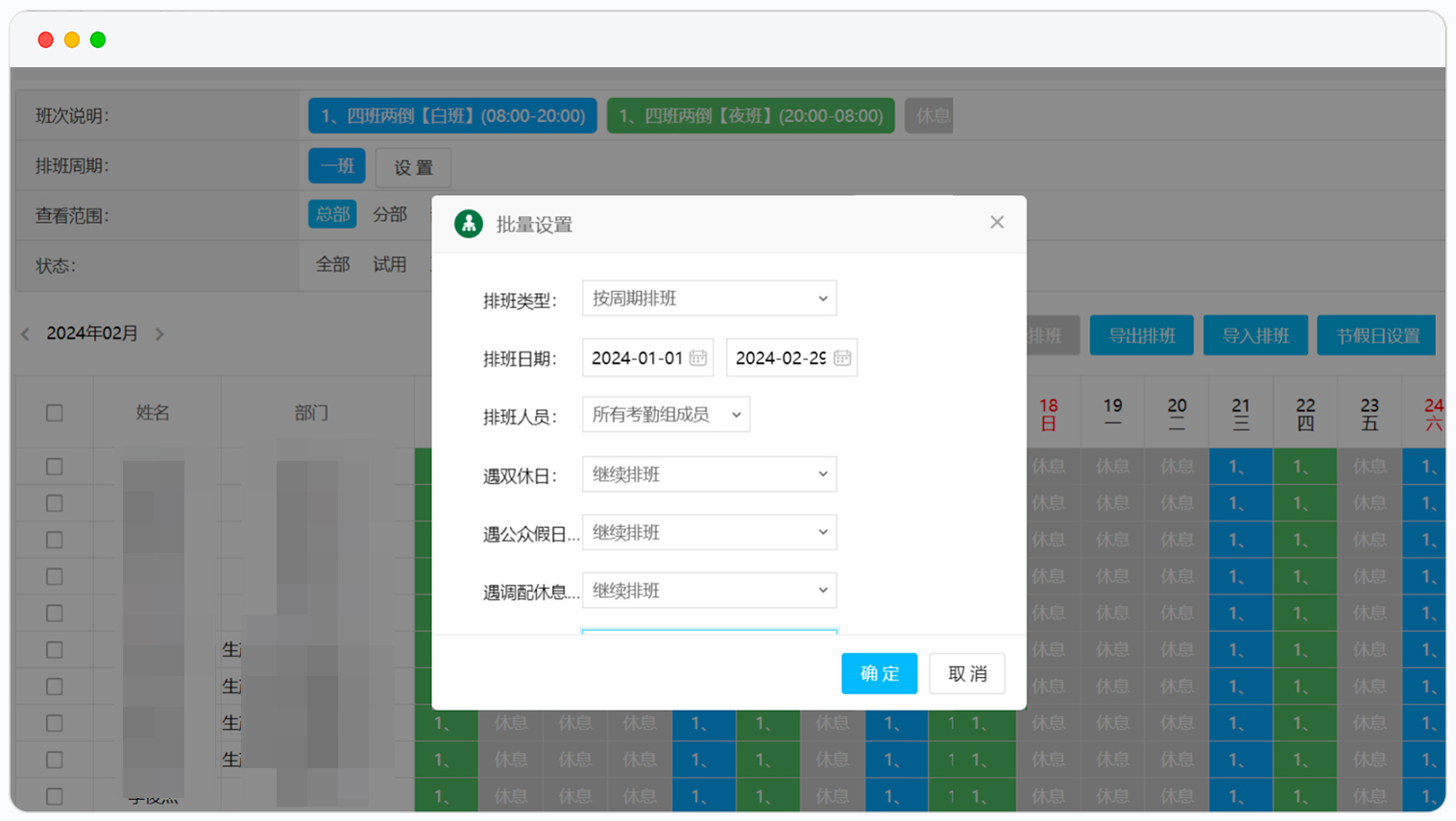Toggle the select-all checkbox in table header
The width and height of the screenshot is (1456, 821).
55,413
